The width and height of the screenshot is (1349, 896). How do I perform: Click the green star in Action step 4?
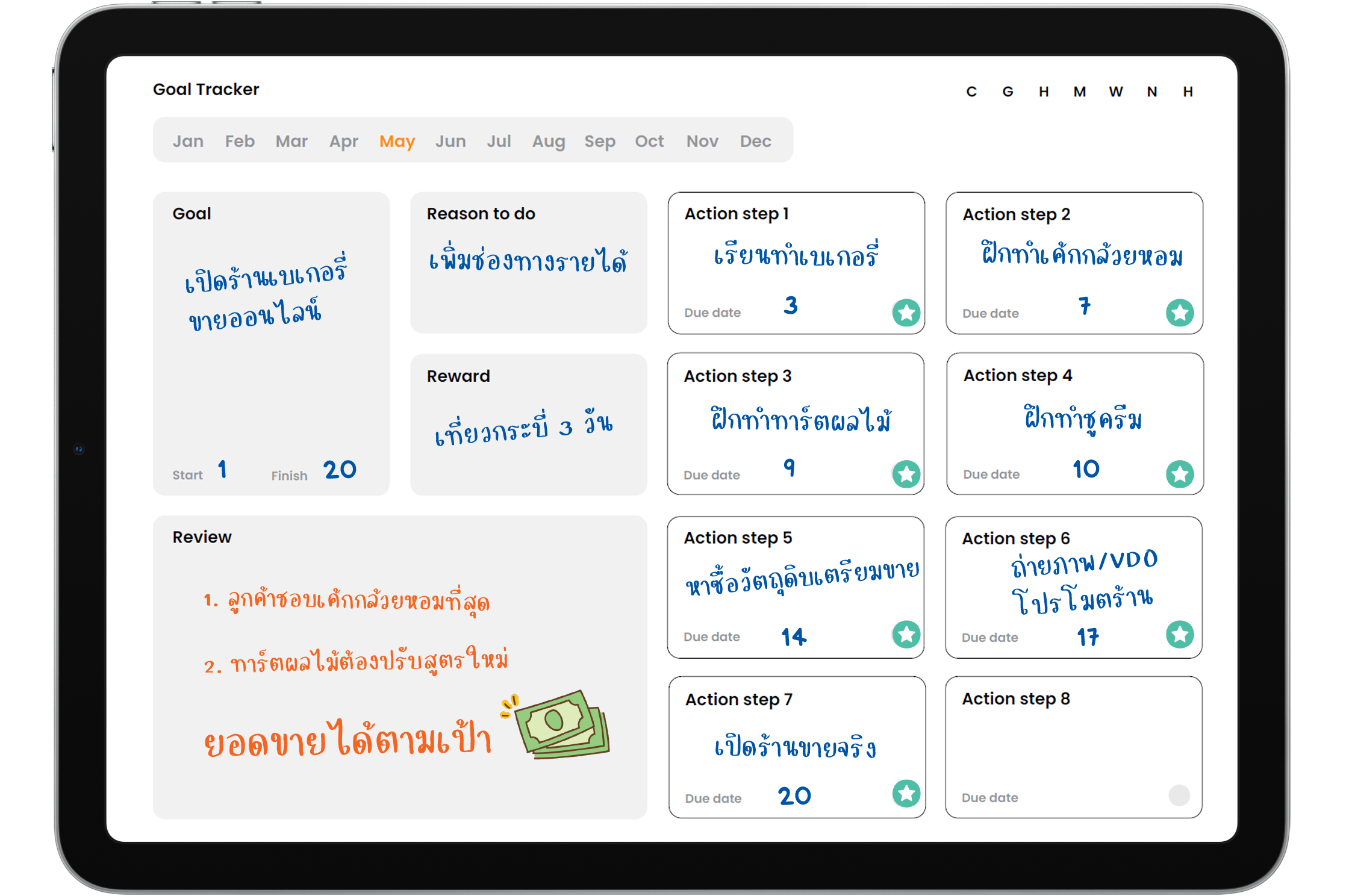[x=1180, y=474]
